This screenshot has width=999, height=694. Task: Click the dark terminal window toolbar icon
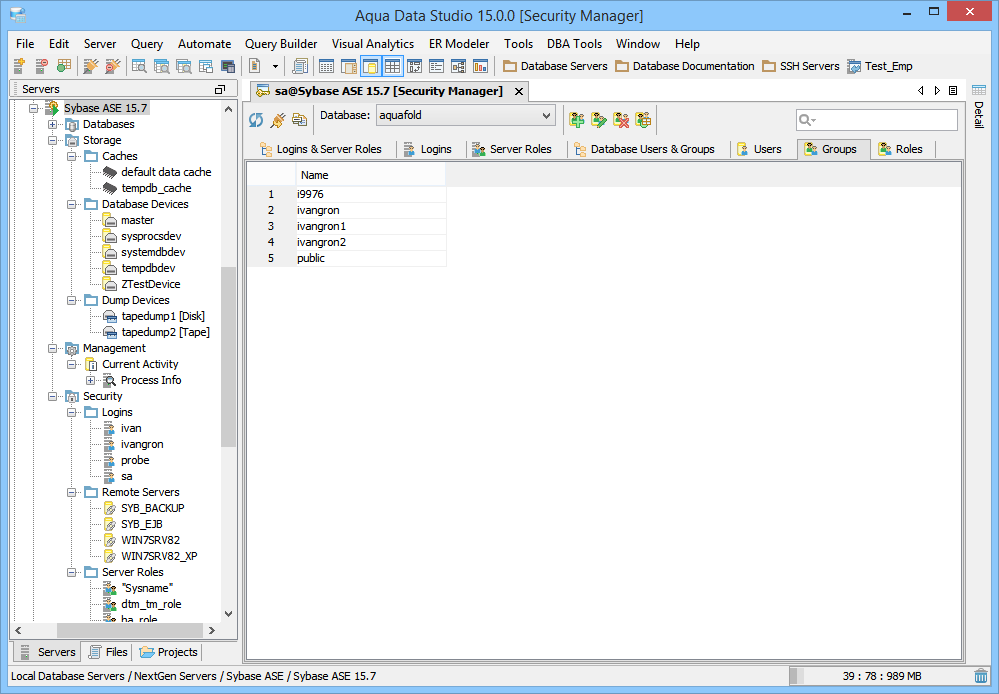point(227,66)
